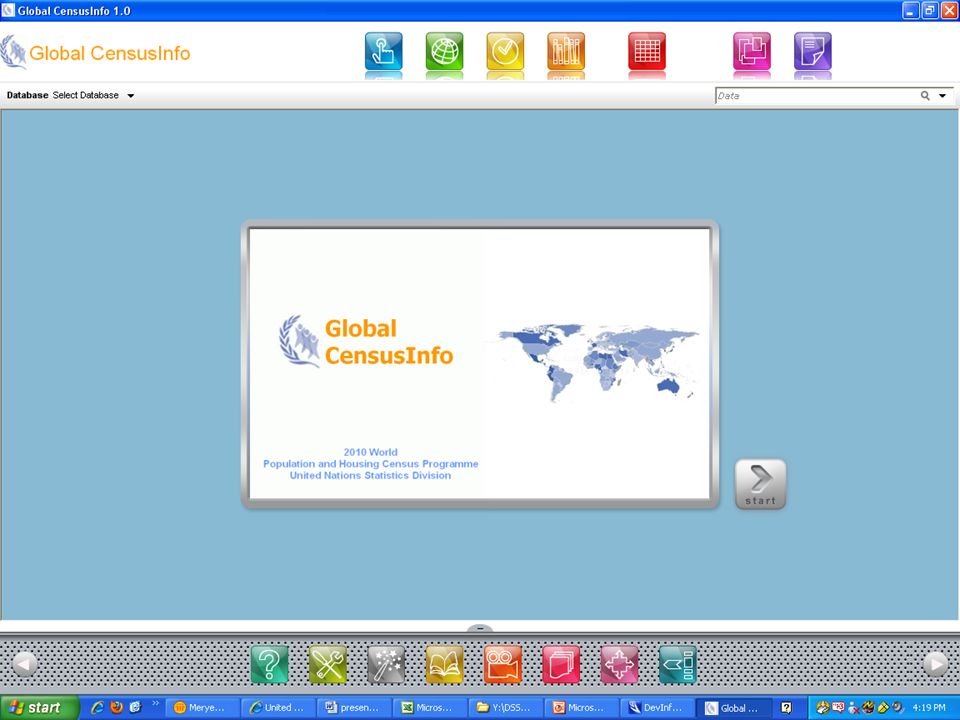Launch the magic wand wizard icon

[x=386, y=664]
